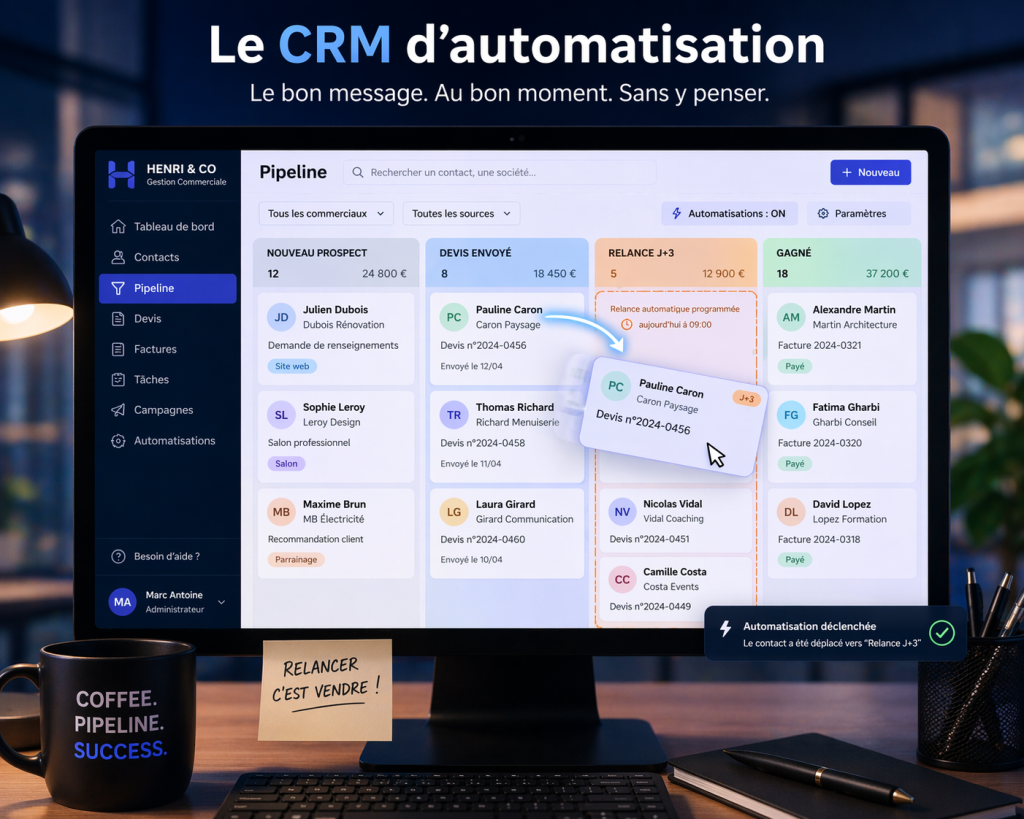Click the green checkmark in automation notification
The width and height of the screenshot is (1024, 819).
[x=942, y=633]
